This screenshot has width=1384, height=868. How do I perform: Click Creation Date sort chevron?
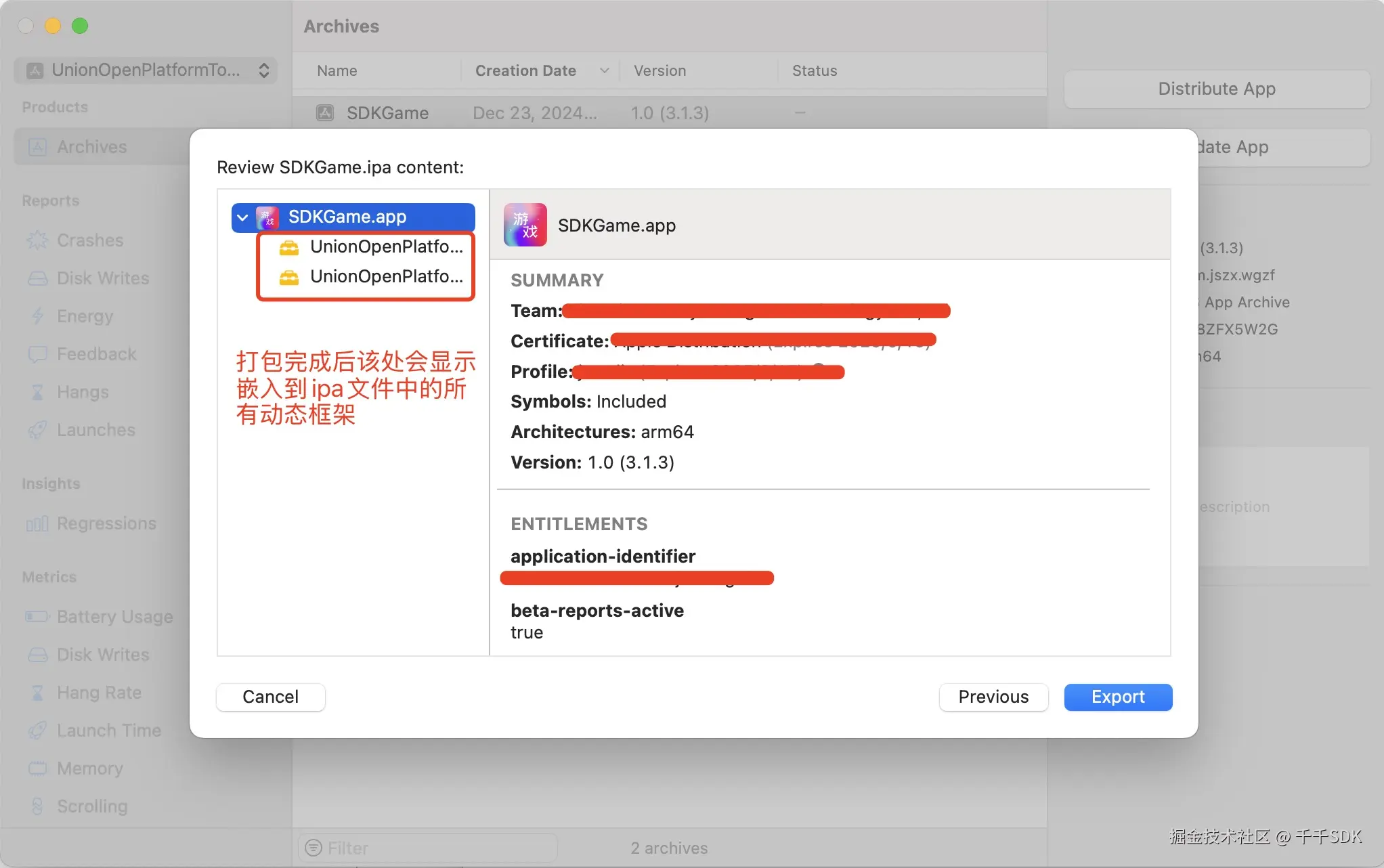604,70
